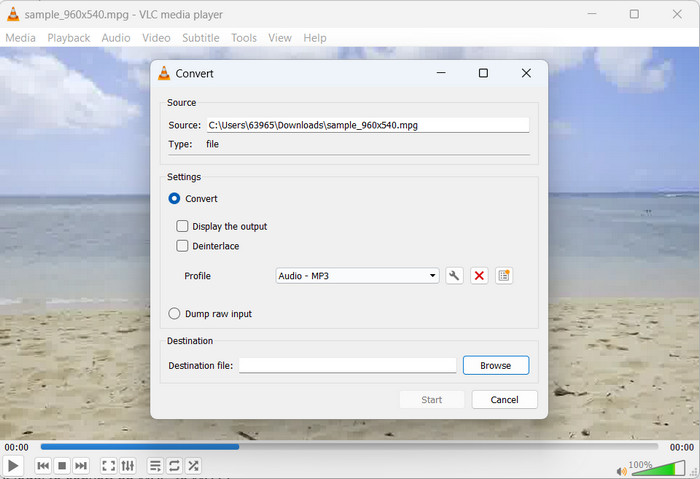Toggle fullscreen video mode
700x479 pixels.
pyautogui.click(x=108, y=466)
